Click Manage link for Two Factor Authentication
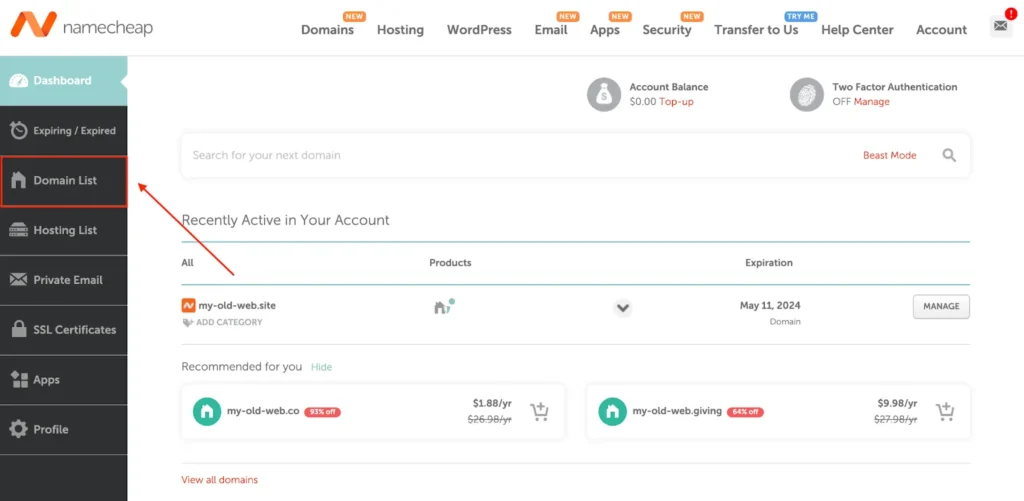 [872, 102]
